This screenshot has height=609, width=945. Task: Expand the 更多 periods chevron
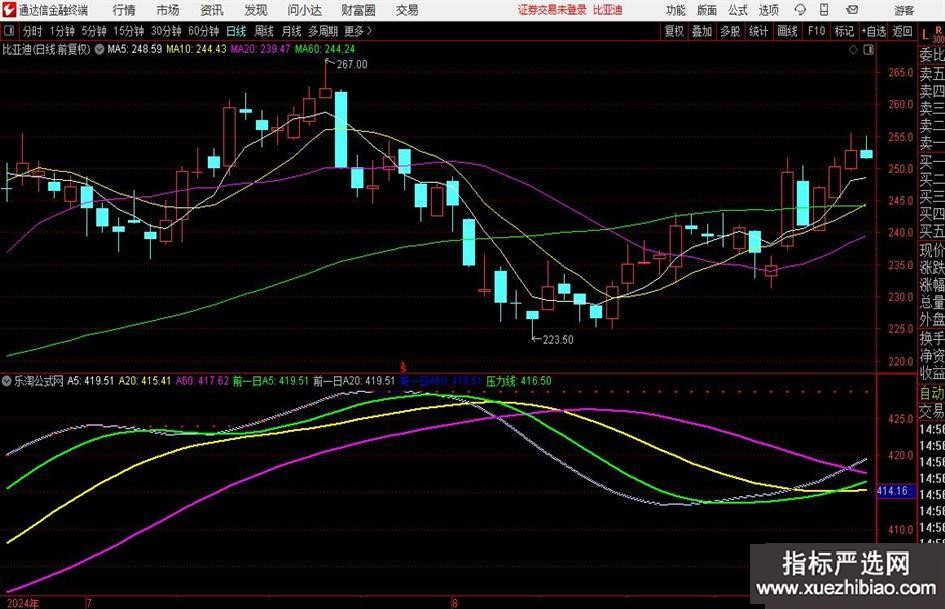(369, 31)
